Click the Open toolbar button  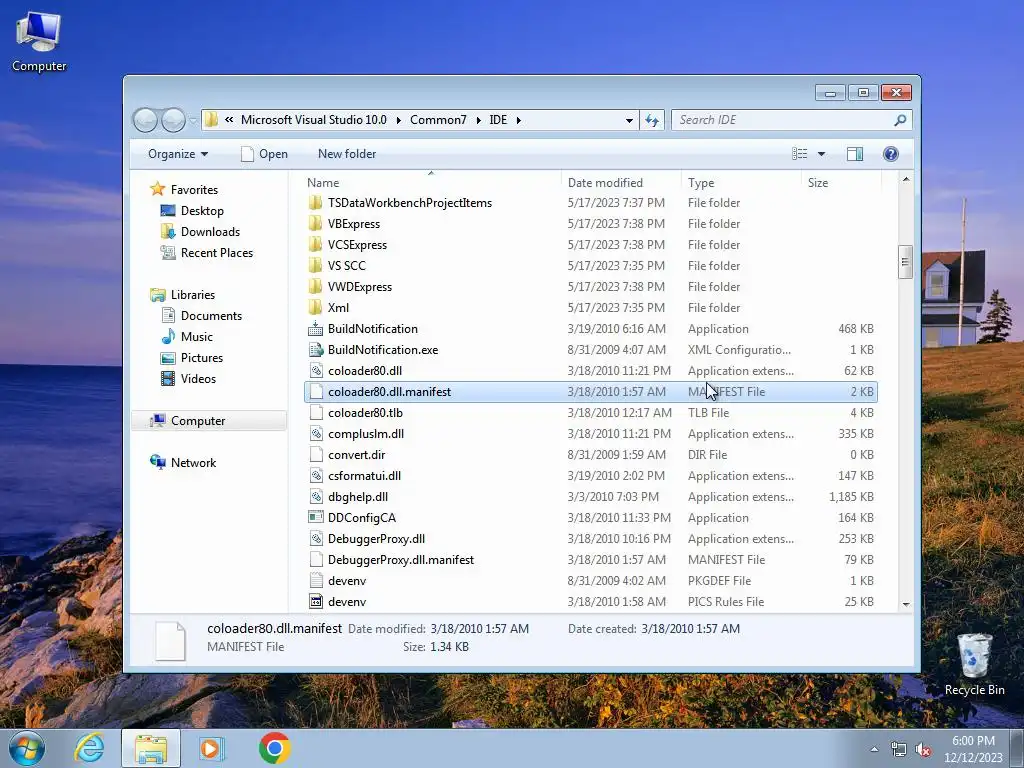(x=264, y=154)
